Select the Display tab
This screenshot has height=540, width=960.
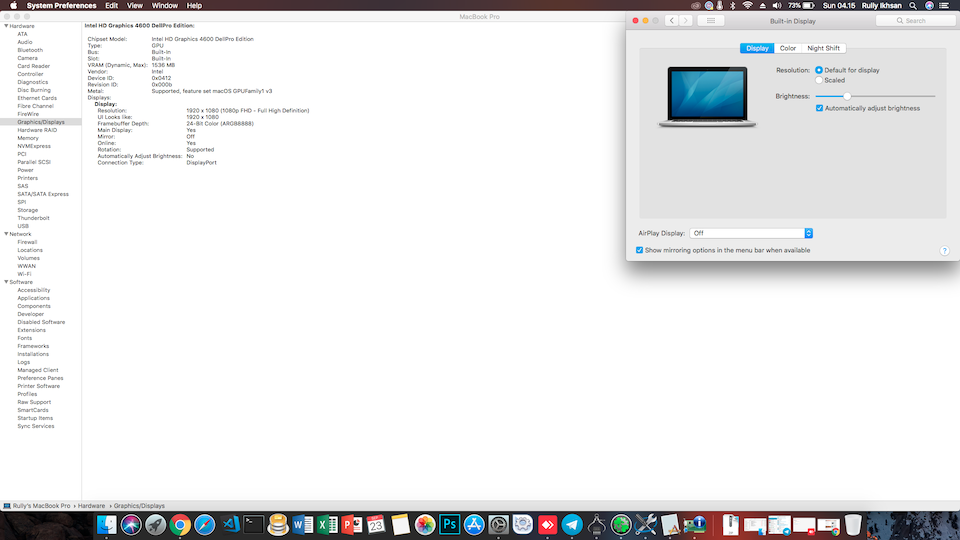pyautogui.click(x=757, y=48)
